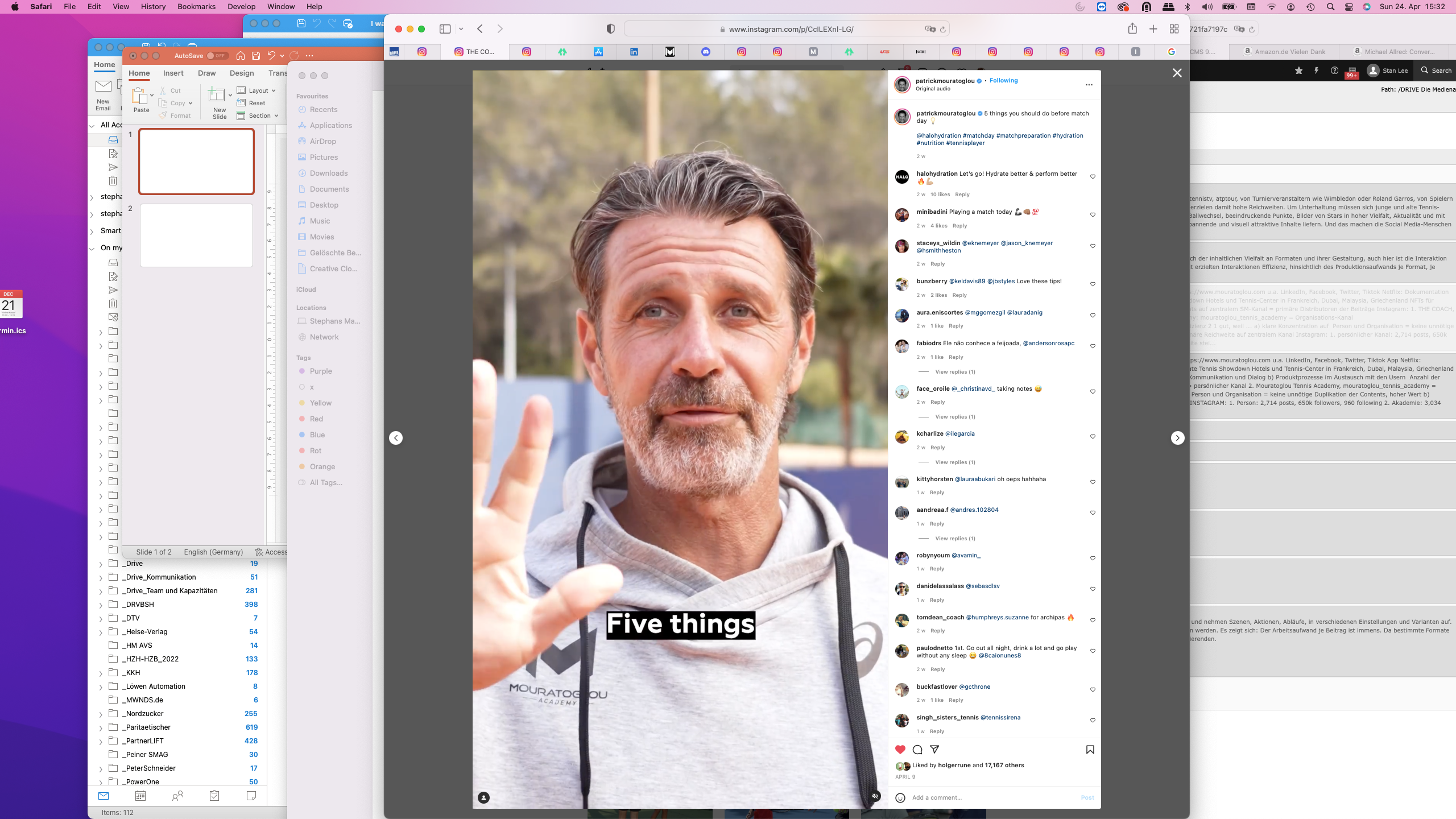Click the heart like icon under post
This screenshot has height=819, width=1456.
[900, 749]
